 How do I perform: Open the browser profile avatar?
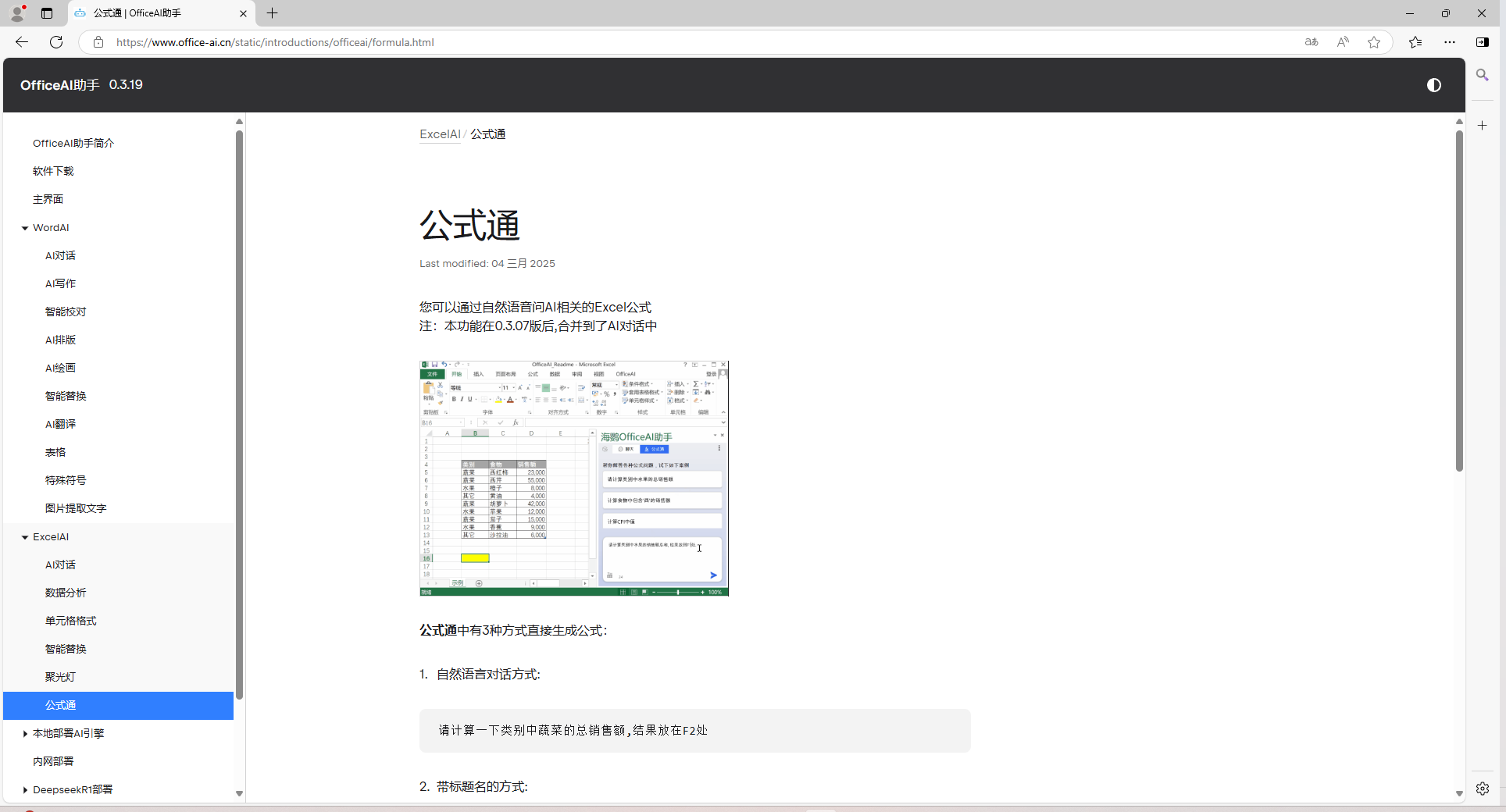(17, 13)
